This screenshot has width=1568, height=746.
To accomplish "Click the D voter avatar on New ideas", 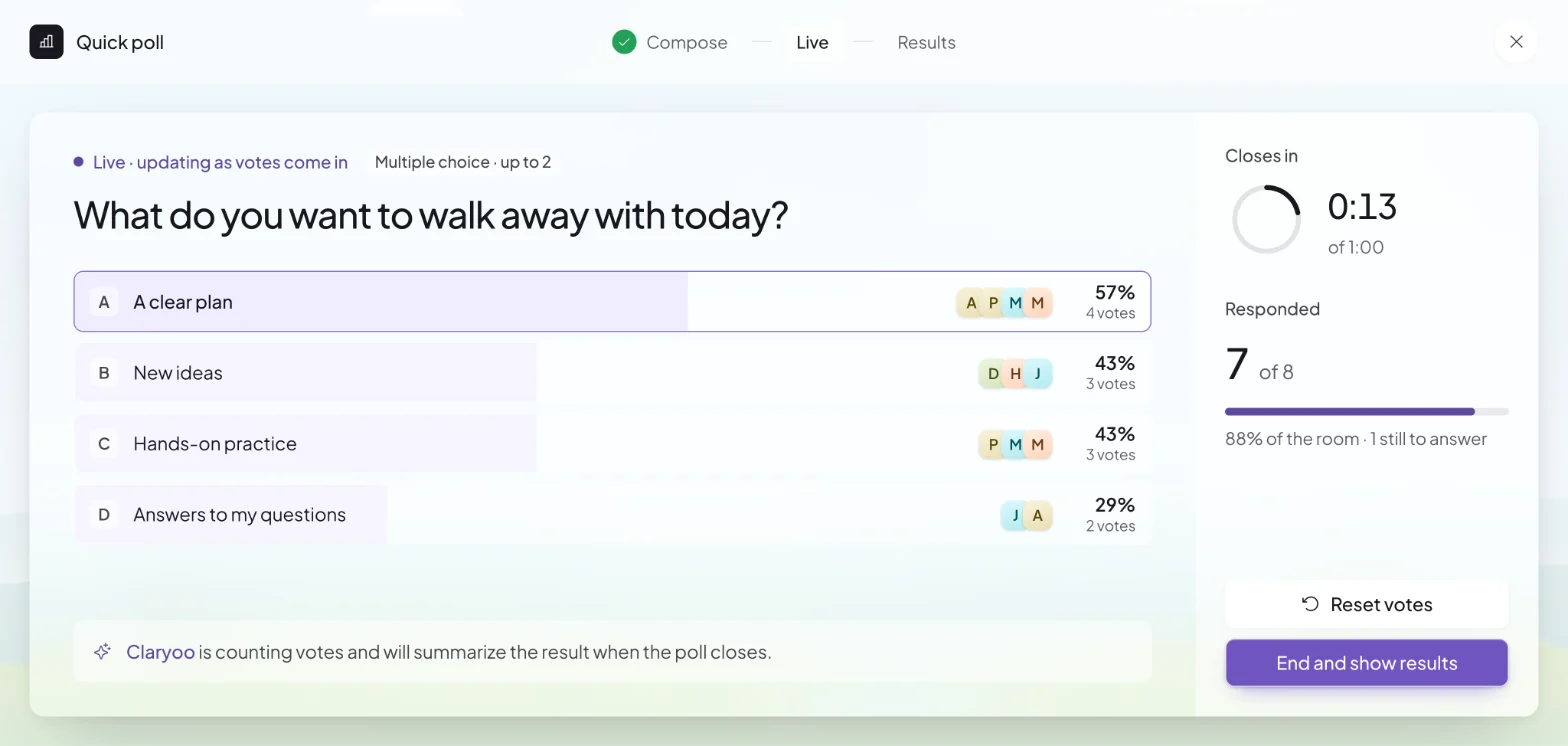I will [x=993, y=374].
